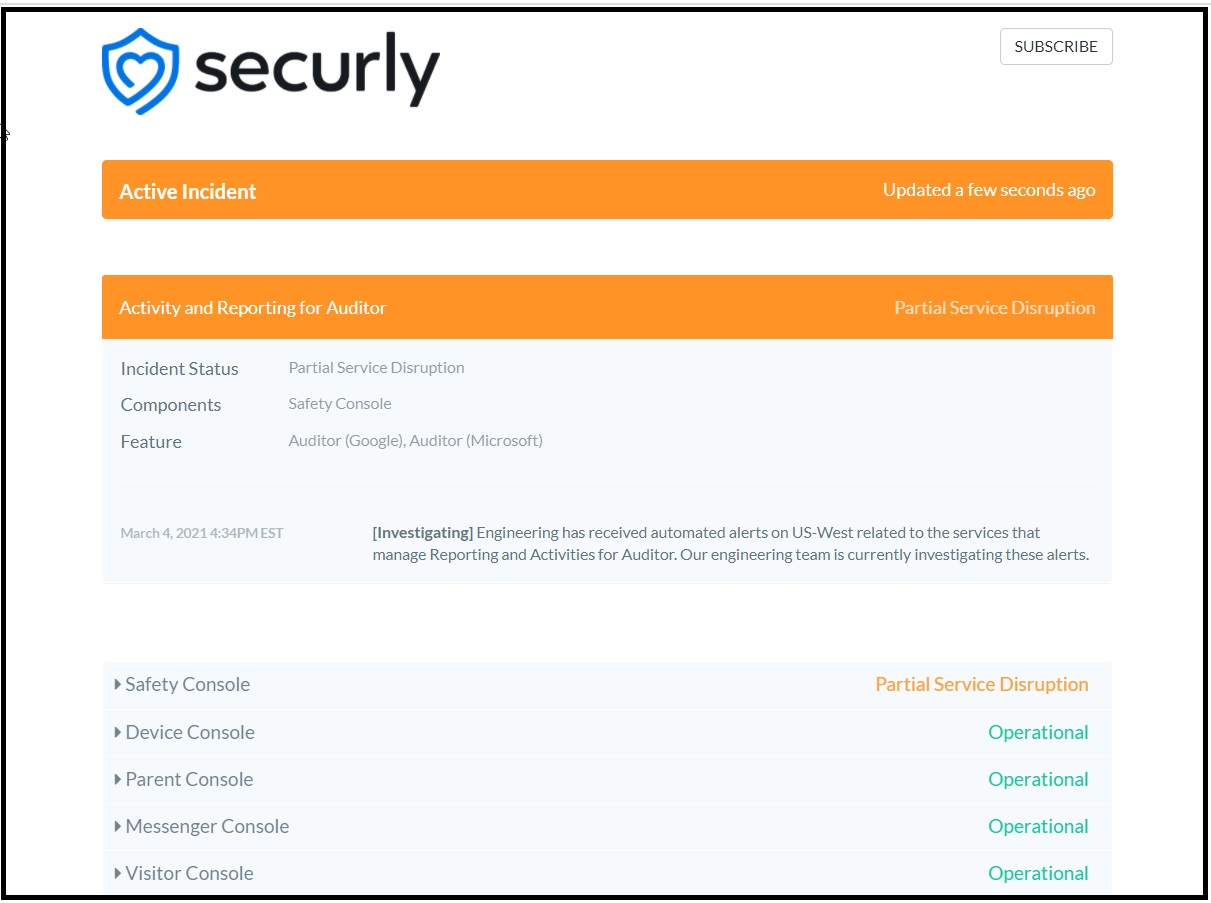Click the Device Console Operational status
This screenshot has width=1211, height=903.
click(x=1038, y=732)
